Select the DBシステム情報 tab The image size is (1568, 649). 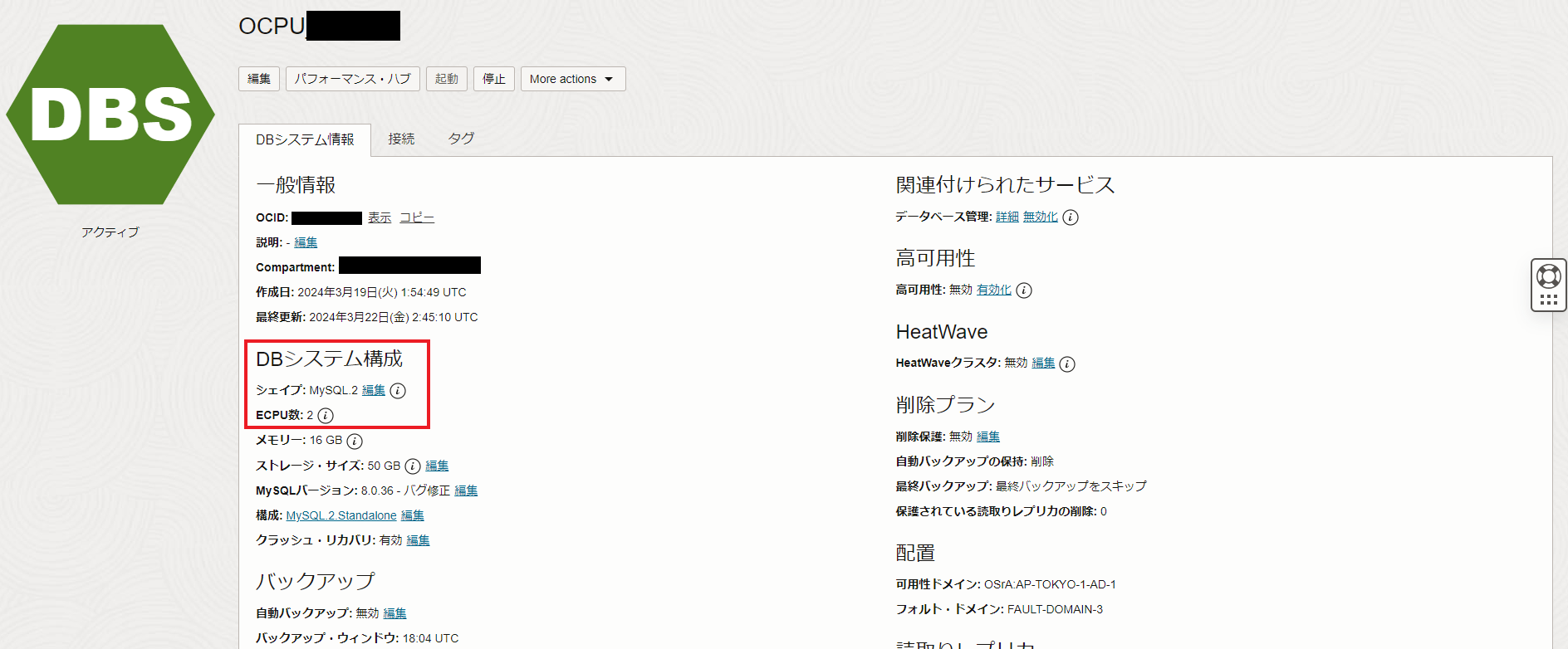[305, 139]
